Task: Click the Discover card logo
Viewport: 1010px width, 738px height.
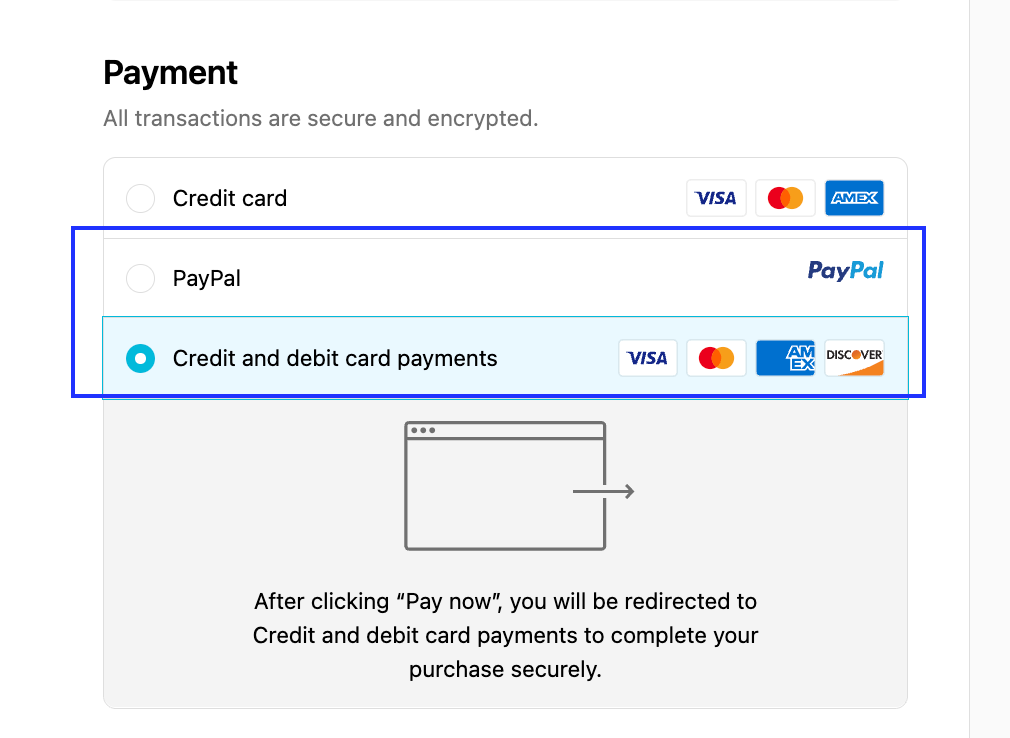Action: pyautogui.click(x=854, y=358)
